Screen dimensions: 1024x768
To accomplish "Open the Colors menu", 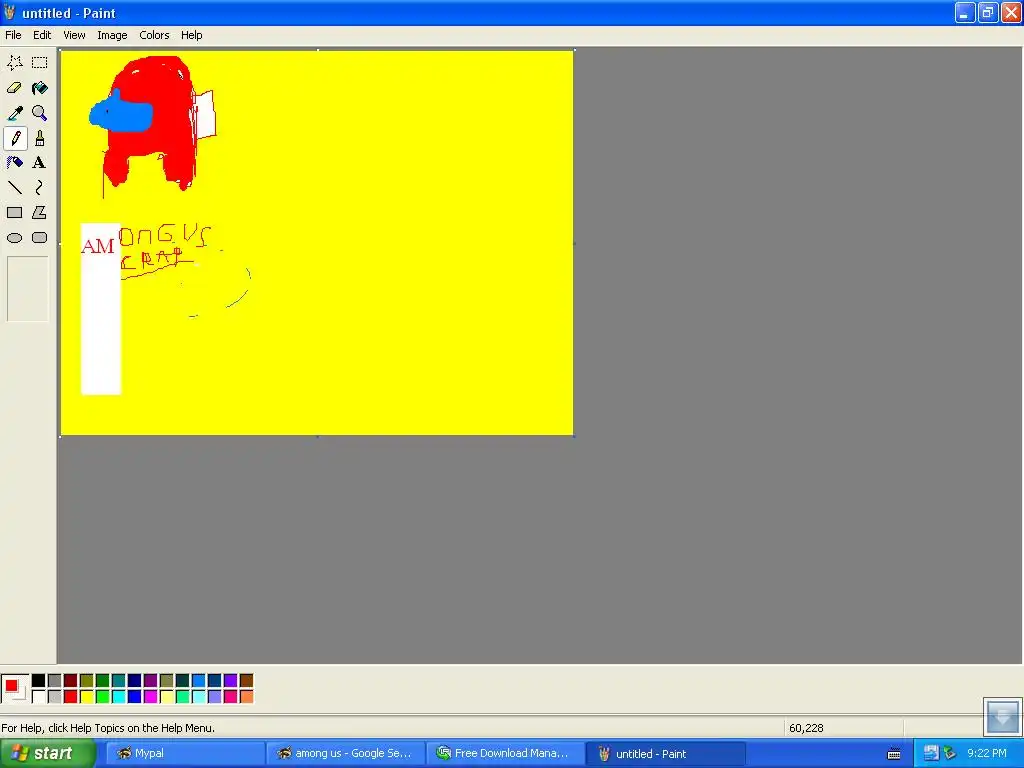I will click(154, 35).
